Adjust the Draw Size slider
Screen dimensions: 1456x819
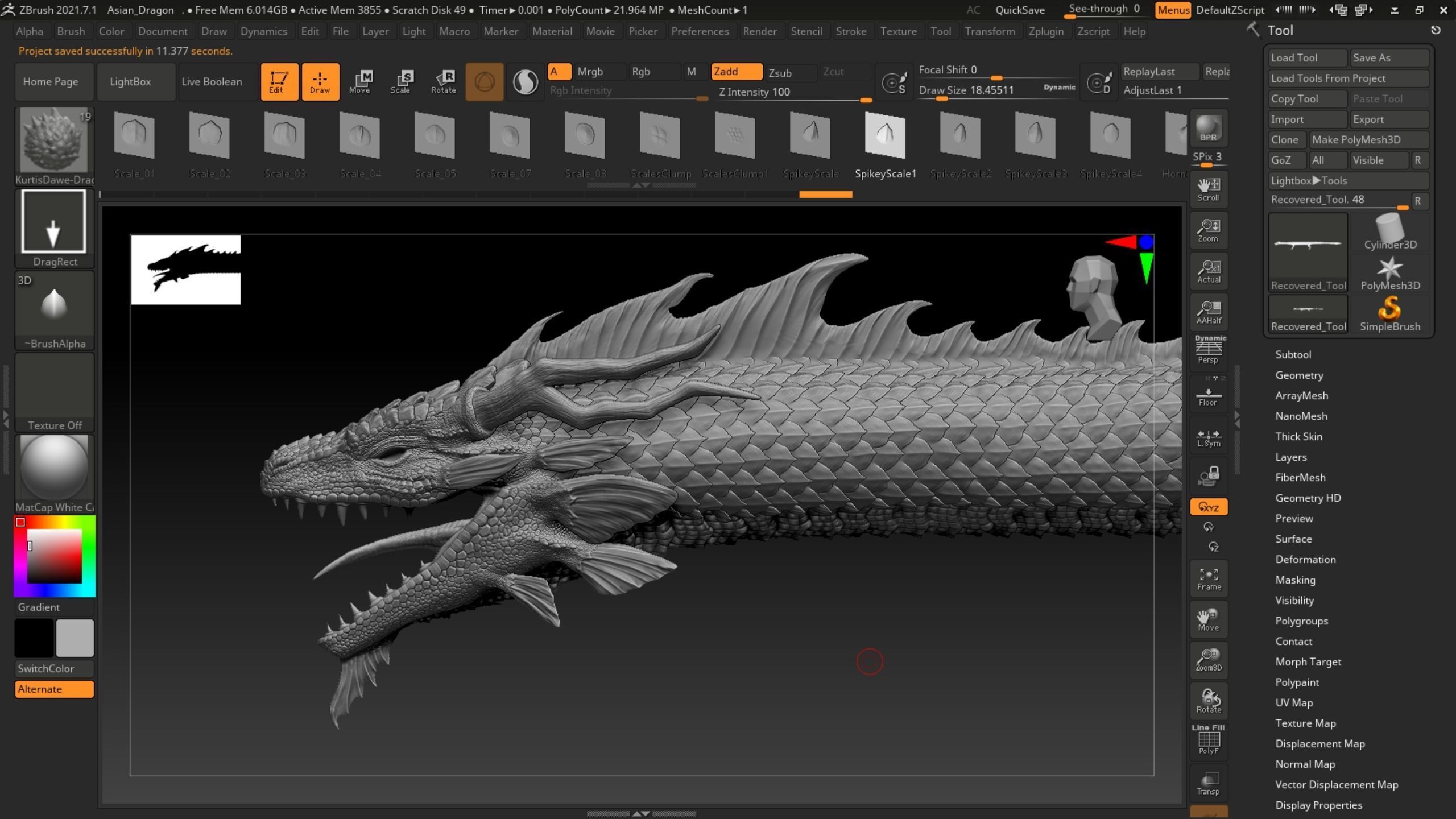tap(997, 91)
